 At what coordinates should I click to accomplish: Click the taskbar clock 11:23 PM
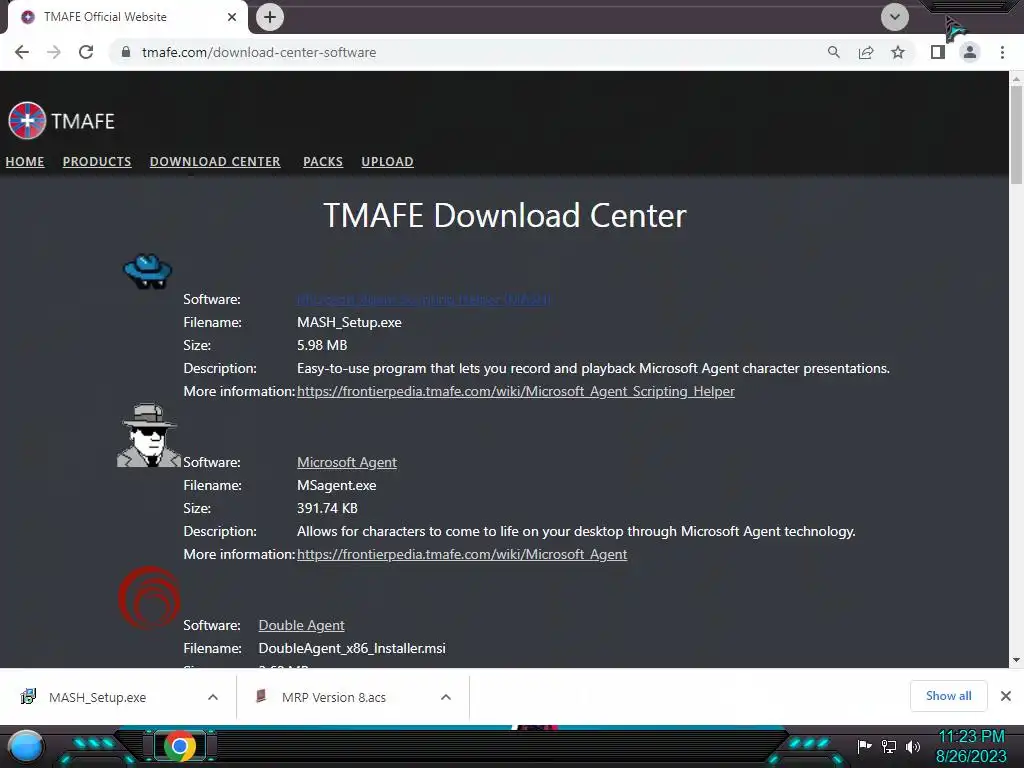pos(971,737)
